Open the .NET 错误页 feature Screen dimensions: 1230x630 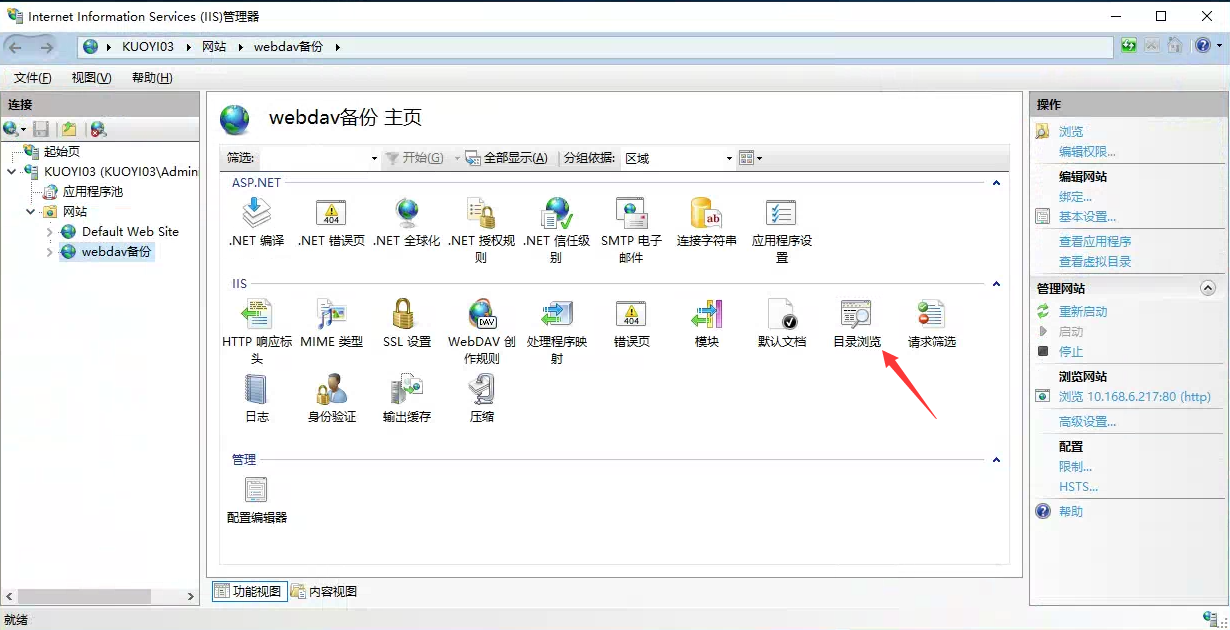point(331,222)
